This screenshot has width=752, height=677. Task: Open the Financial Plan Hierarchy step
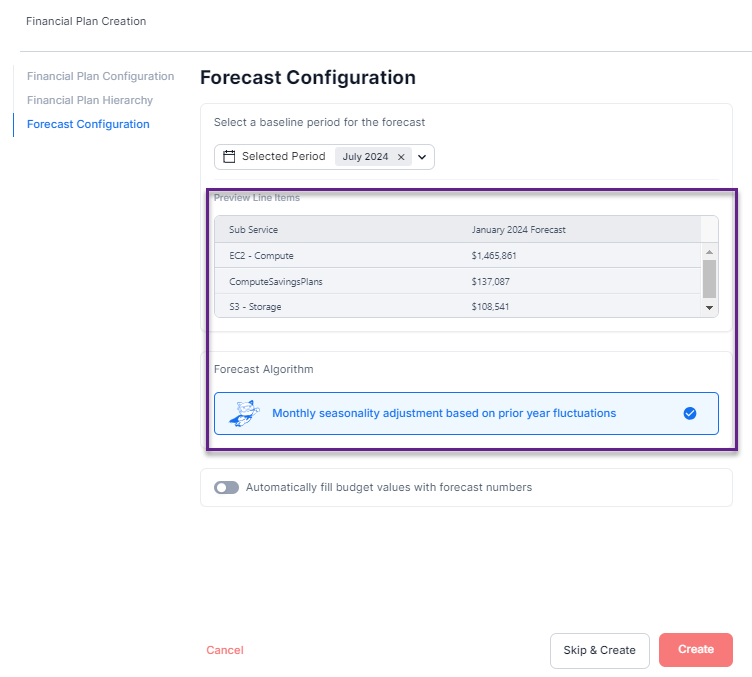tap(90, 100)
